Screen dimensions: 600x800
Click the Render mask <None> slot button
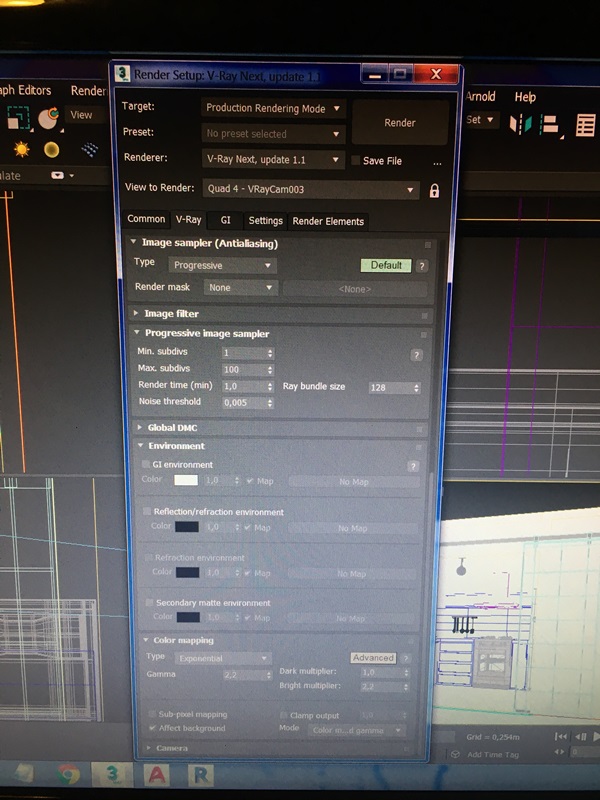click(x=355, y=289)
